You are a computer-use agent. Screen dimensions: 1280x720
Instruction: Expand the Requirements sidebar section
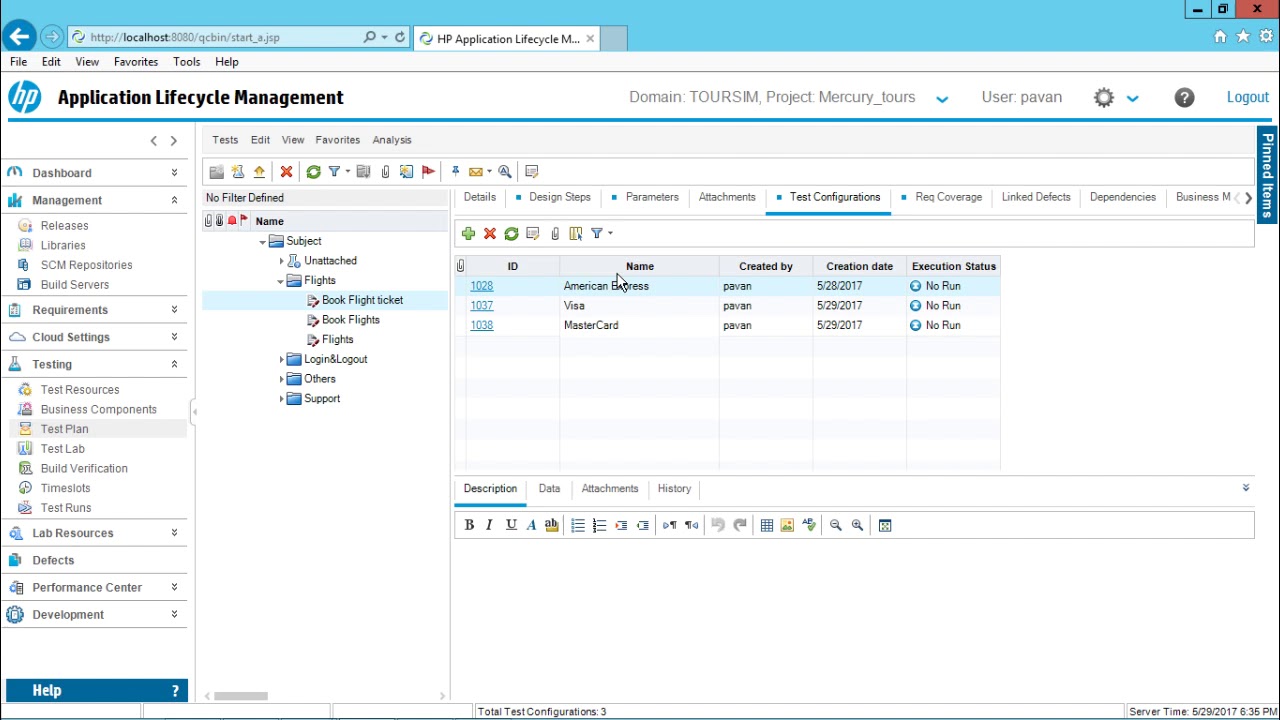coord(174,310)
